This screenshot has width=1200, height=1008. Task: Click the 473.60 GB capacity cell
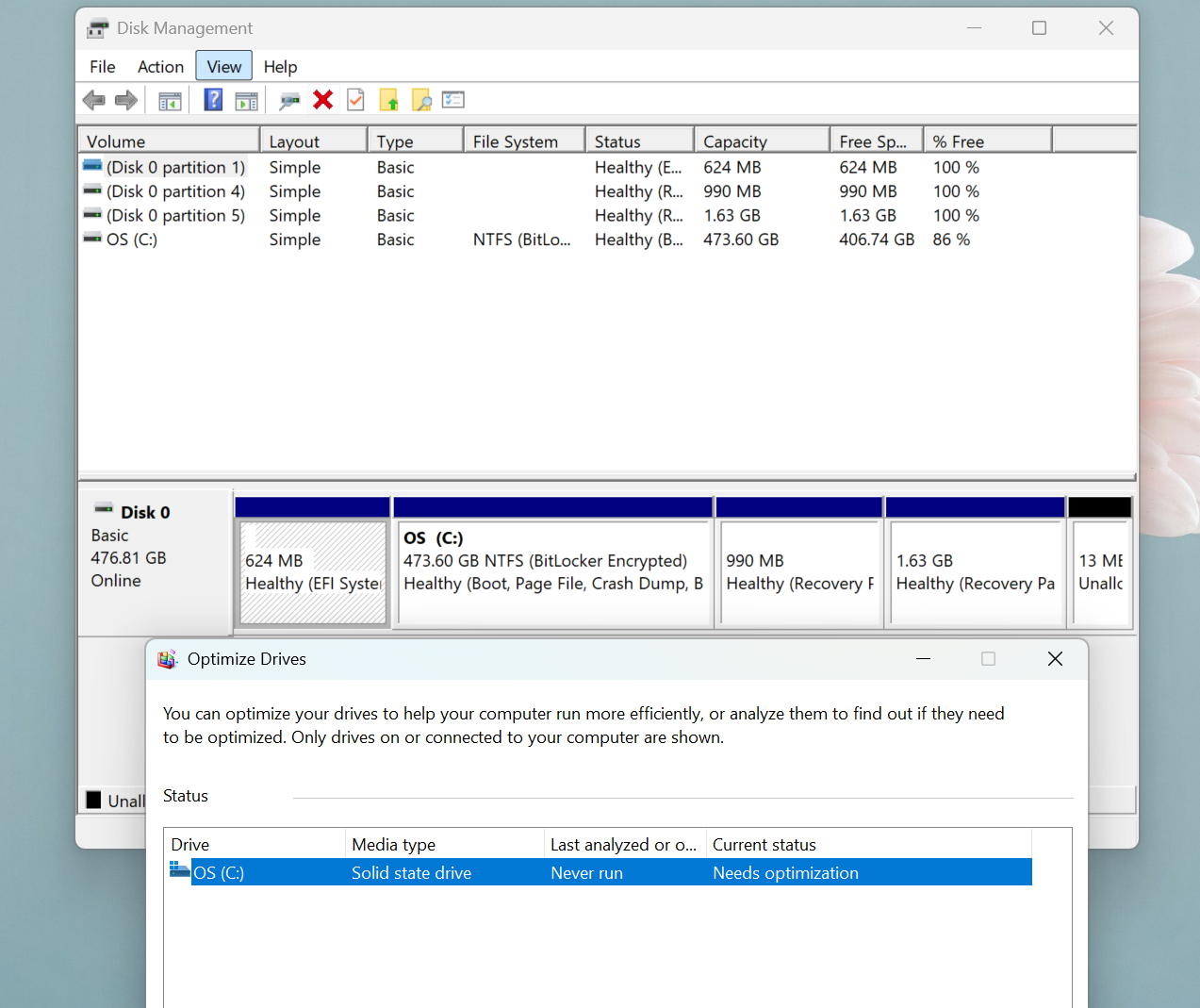pos(741,240)
